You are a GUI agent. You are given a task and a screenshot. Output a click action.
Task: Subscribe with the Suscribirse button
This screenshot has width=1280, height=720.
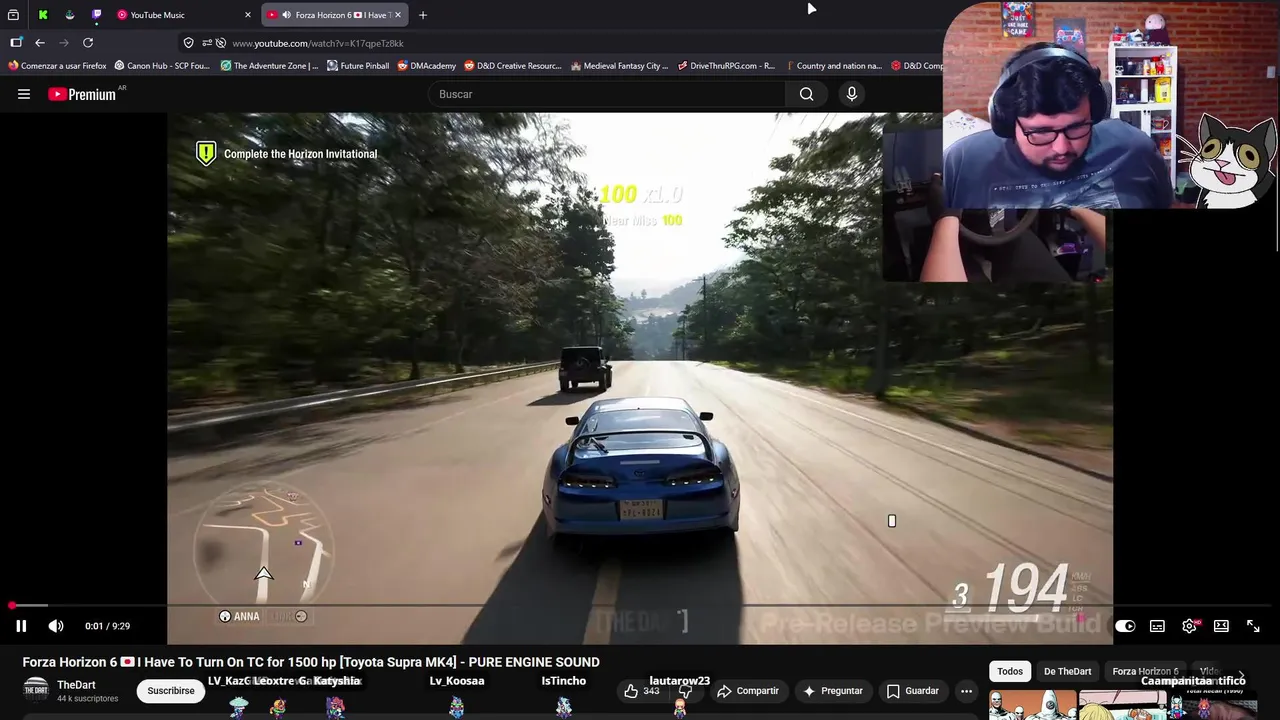pos(171,691)
